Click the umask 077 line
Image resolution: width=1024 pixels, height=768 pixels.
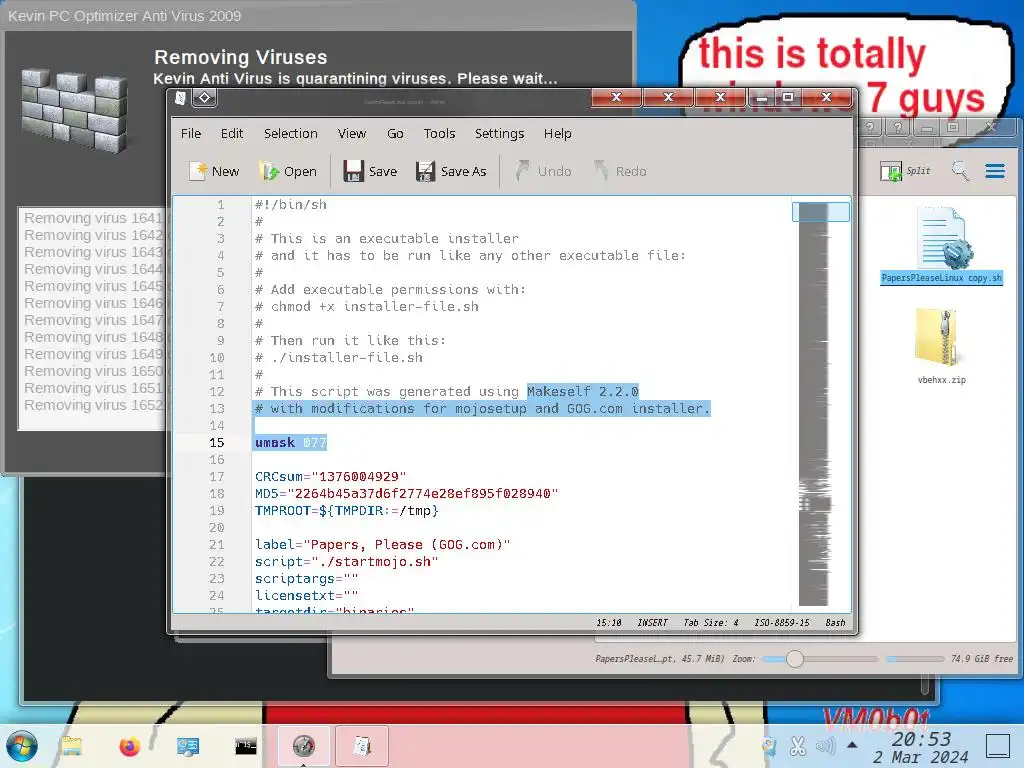(x=291, y=443)
